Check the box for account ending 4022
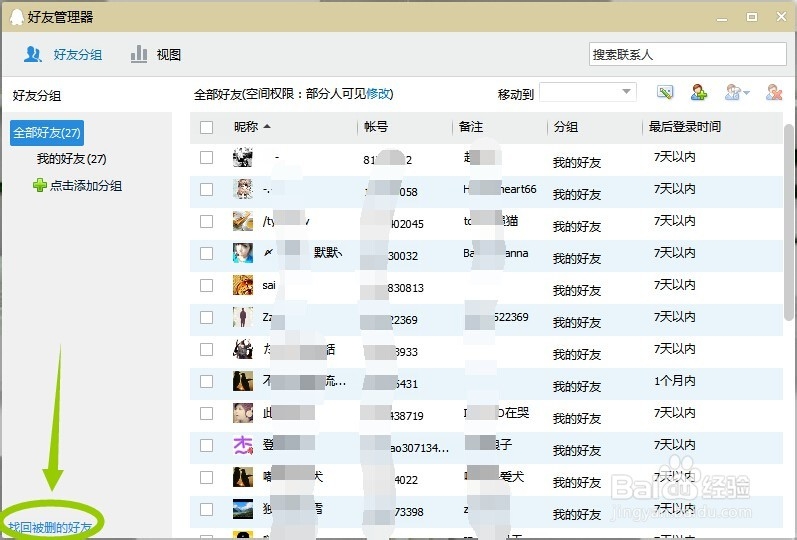Viewport: 797px width, 540px height. 206,477
